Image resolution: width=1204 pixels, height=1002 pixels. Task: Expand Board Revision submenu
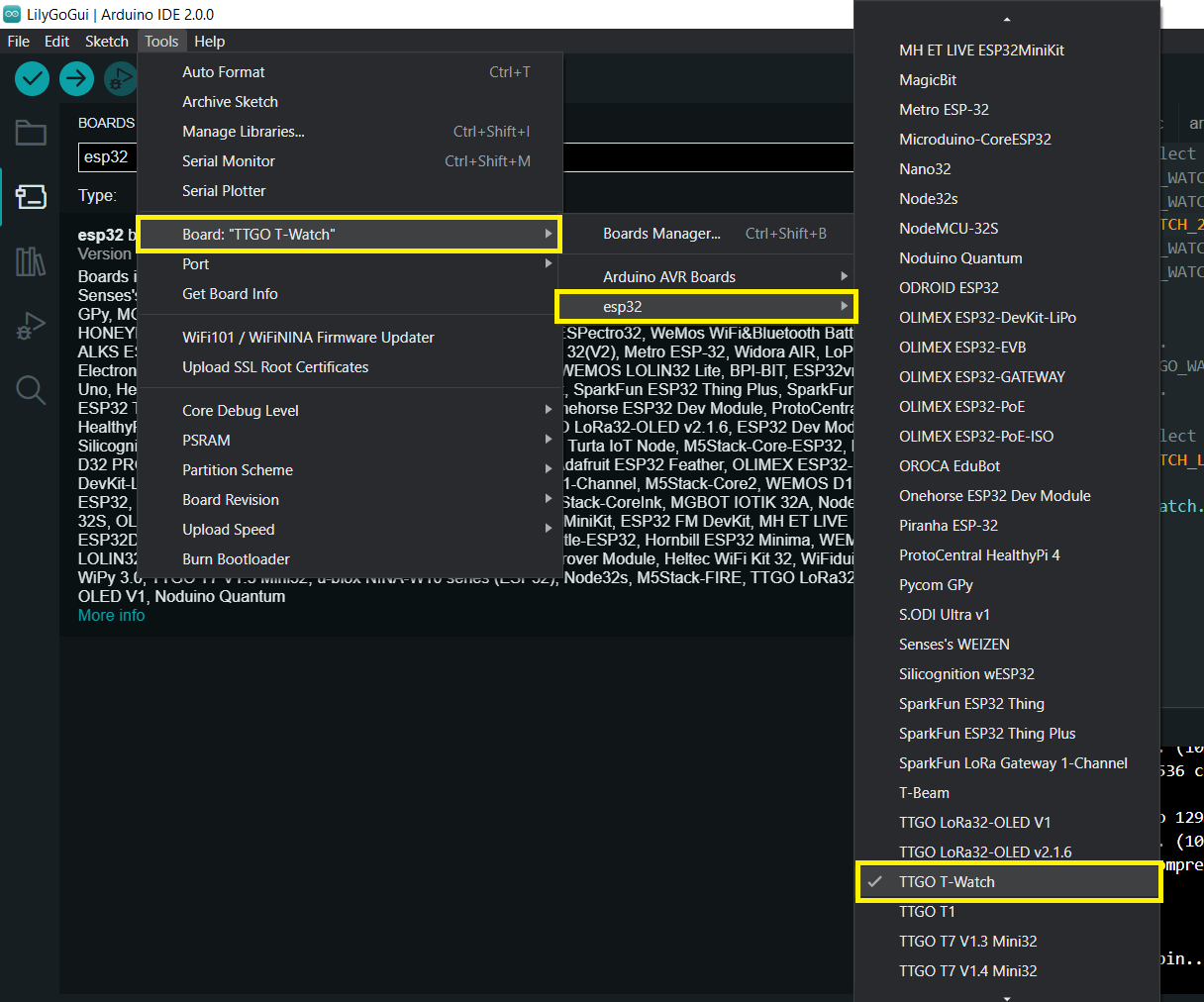(x=350, y=499)
